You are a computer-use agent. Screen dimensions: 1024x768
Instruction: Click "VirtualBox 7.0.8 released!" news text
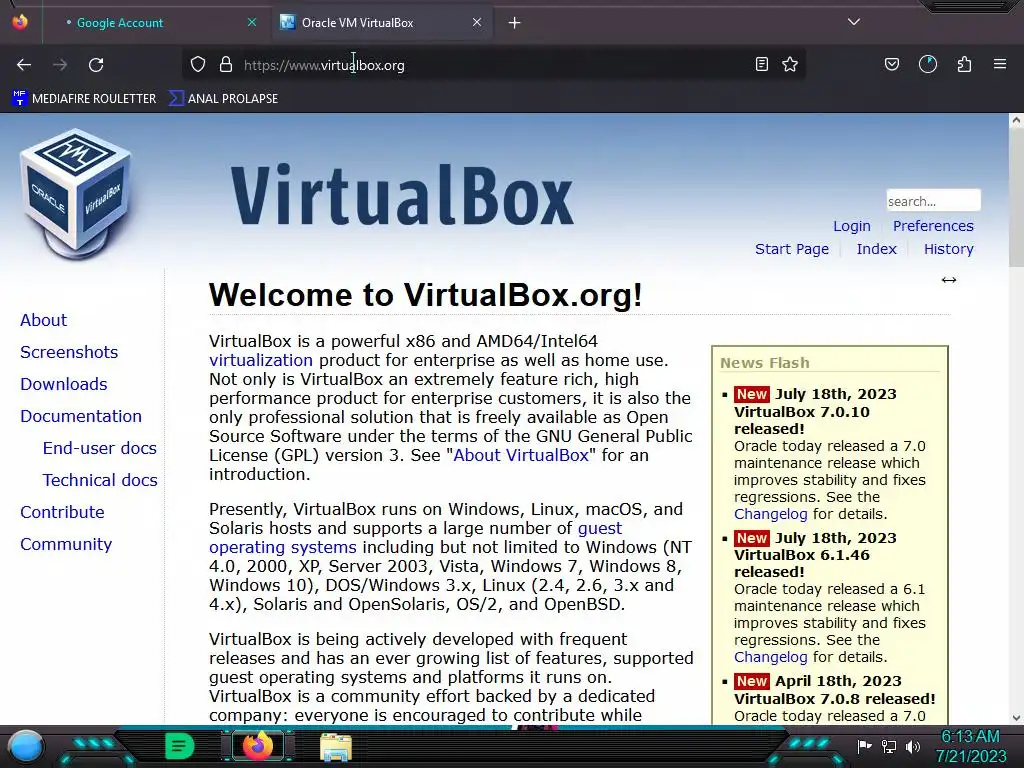pos(835,699)
